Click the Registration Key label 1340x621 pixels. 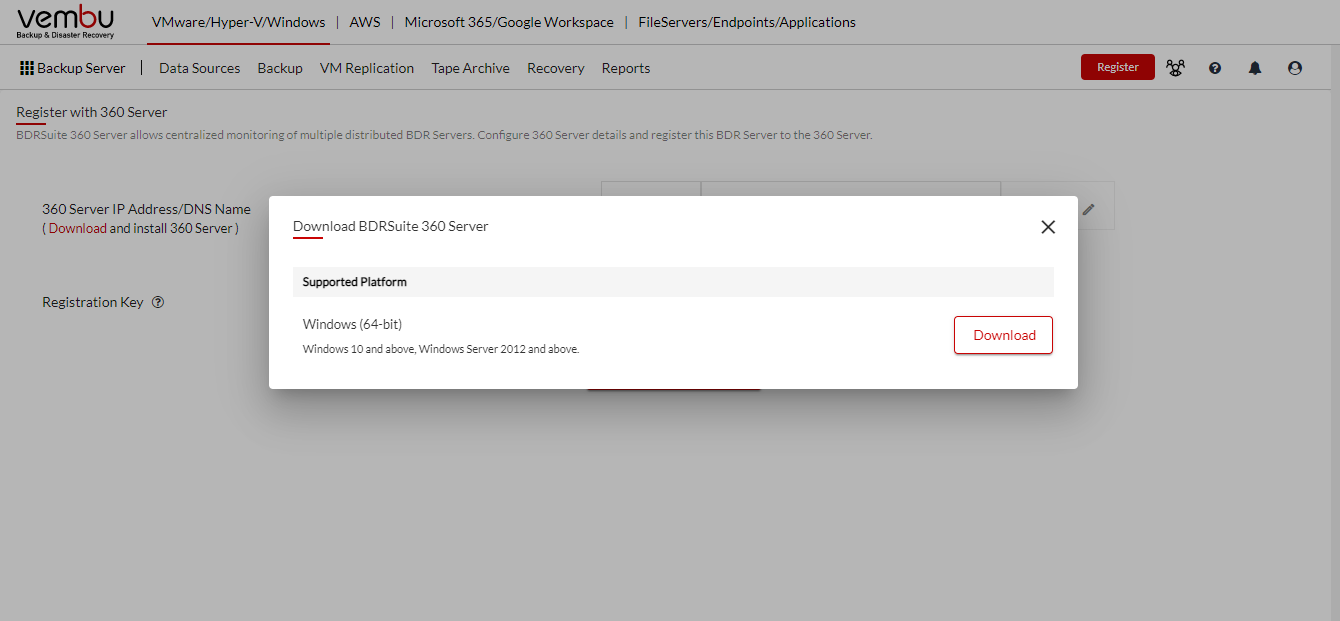(93, 302)
